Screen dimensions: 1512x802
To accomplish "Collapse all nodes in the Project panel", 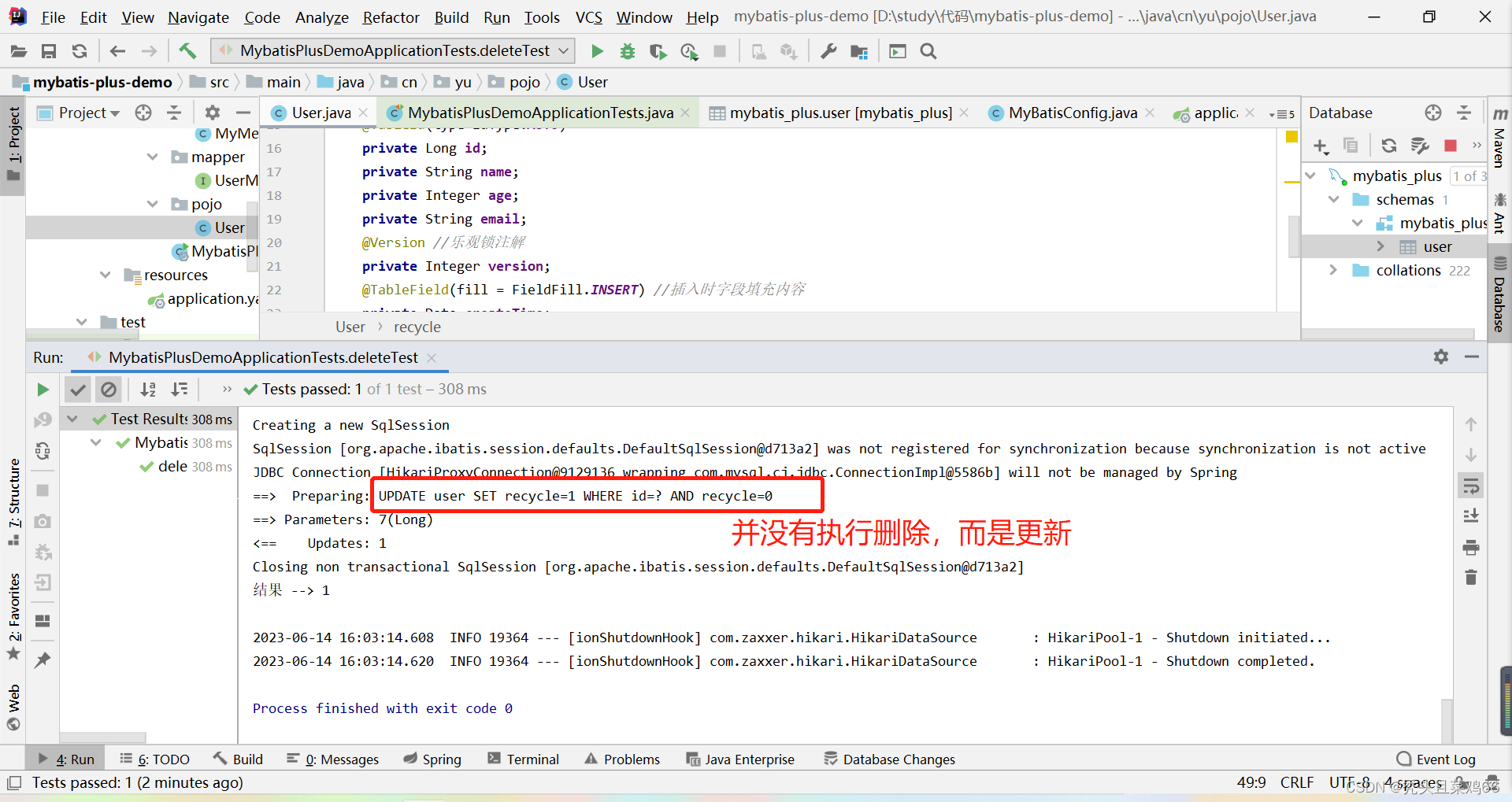I will (174, 113).
